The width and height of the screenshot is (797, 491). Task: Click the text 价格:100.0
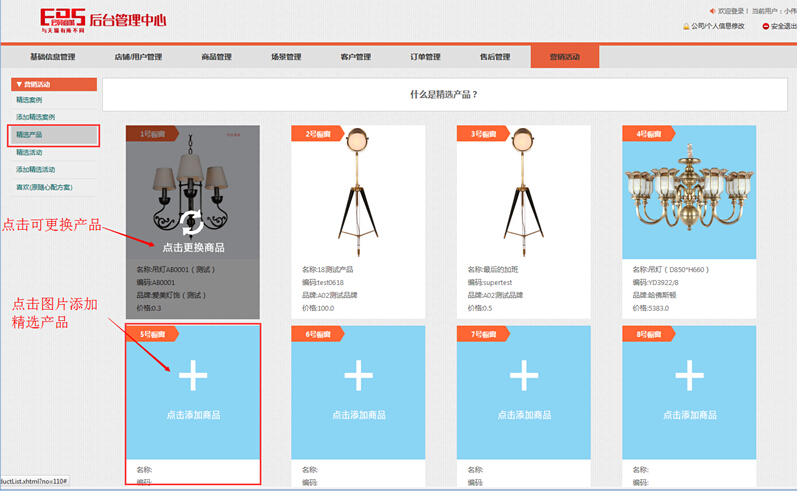pyautogui.click(x=318, y=308)
